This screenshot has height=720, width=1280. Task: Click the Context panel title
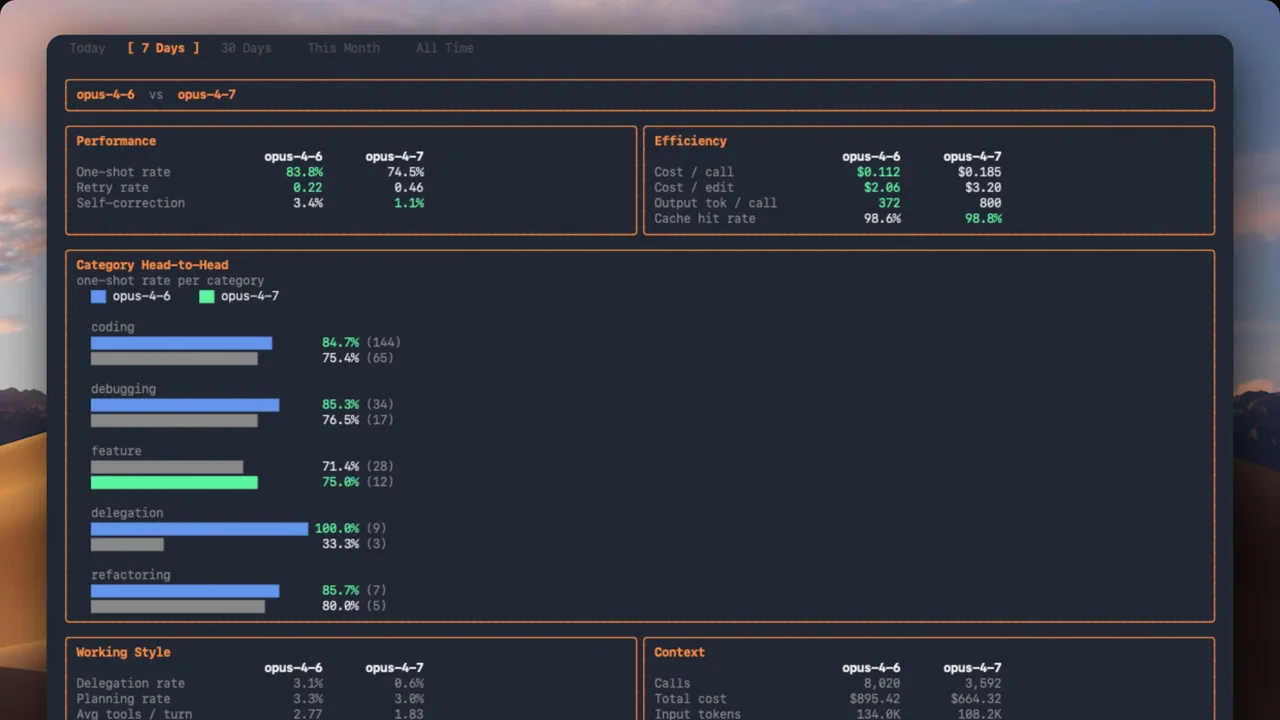pyautogui.click(x=679, y=652)
